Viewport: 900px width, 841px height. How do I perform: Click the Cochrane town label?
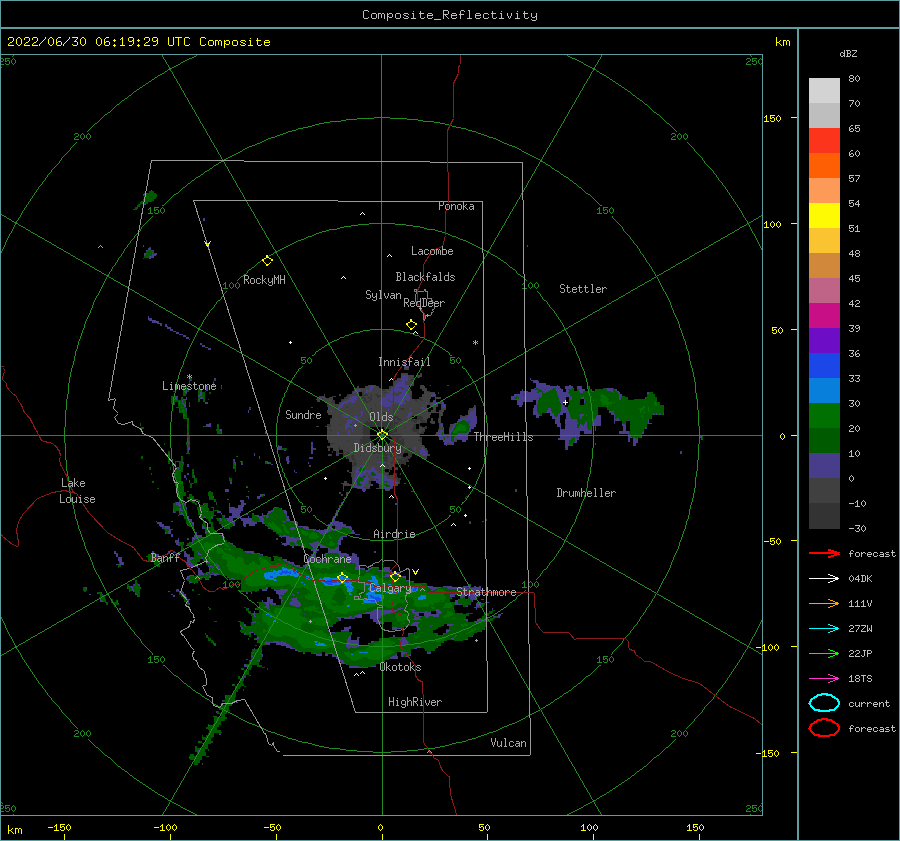click(x=327, y=559)
